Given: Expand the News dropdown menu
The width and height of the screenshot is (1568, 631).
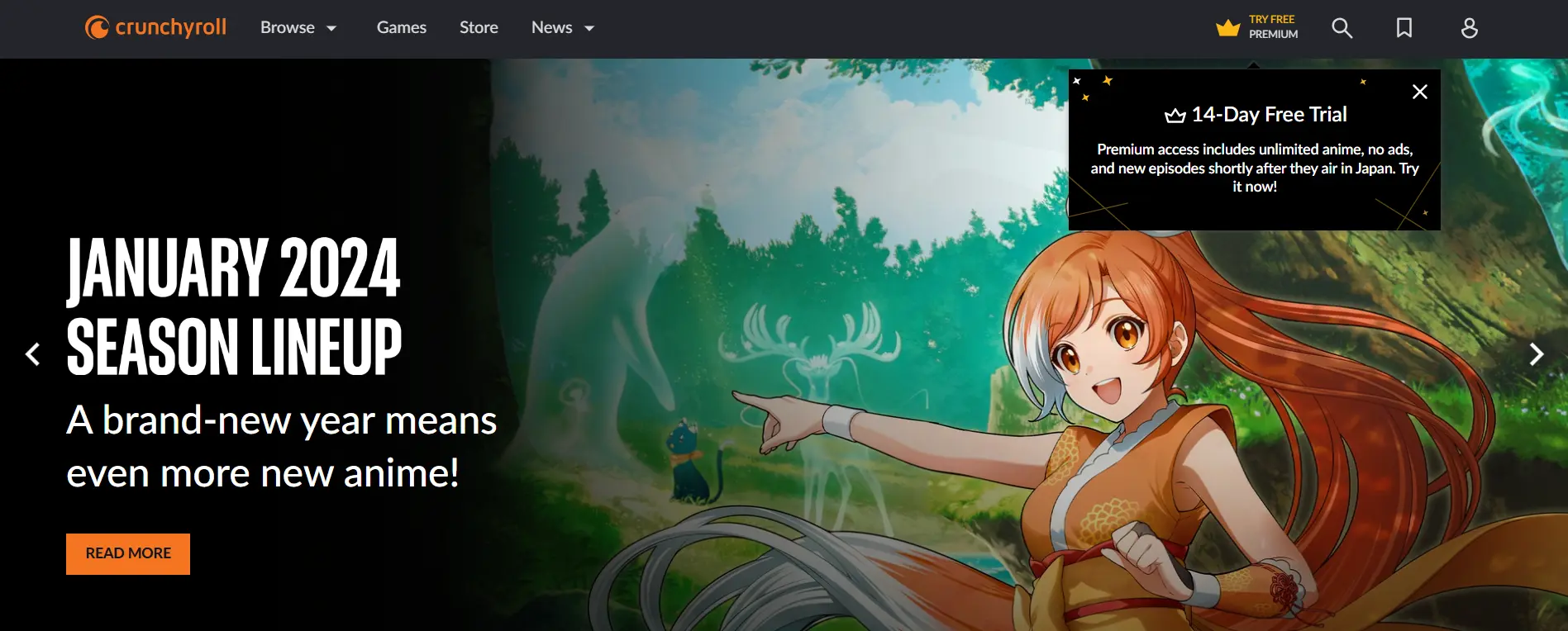Looking at the screenshot, I should click(563, 28).
